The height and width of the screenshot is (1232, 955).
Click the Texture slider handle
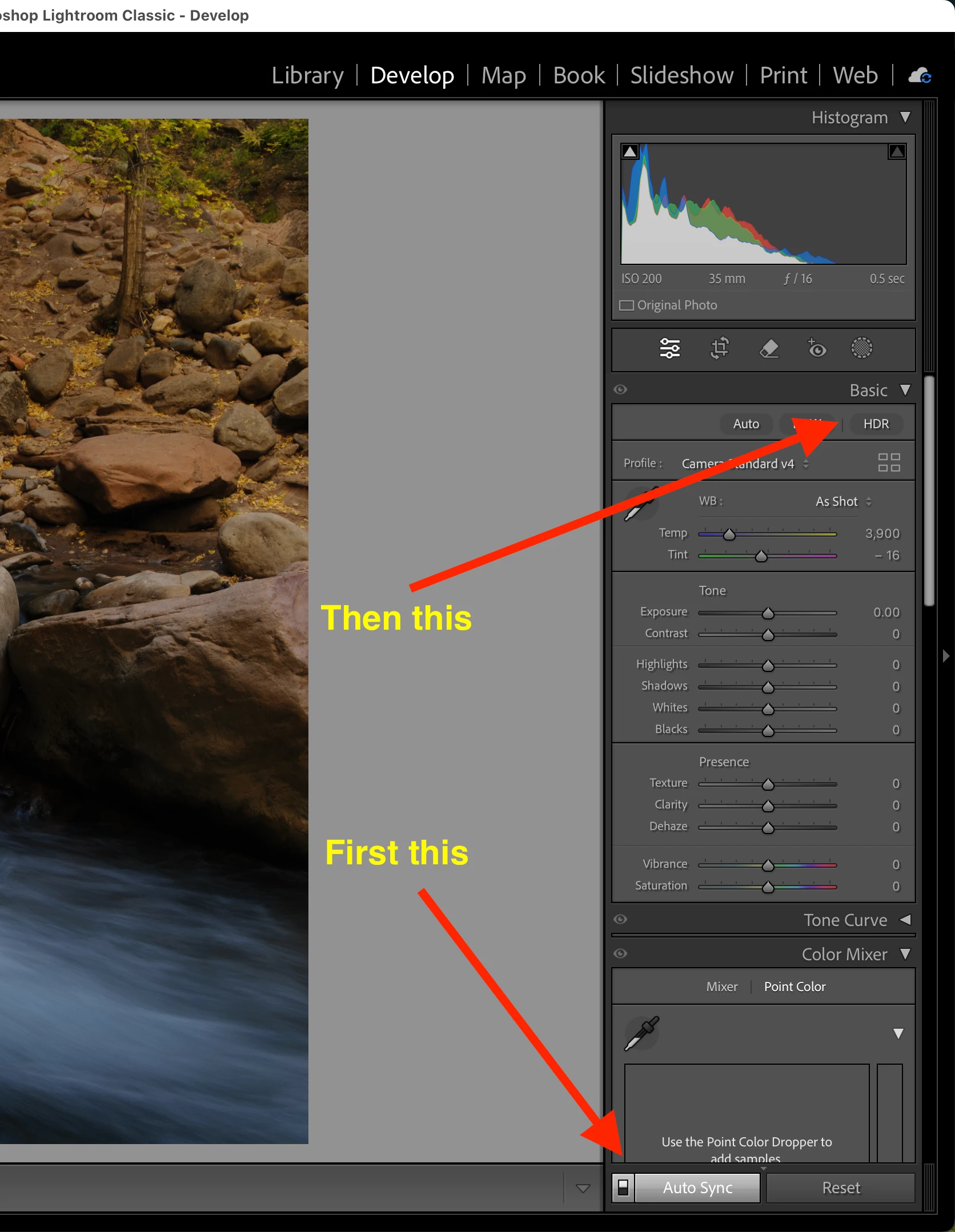click(768, 784)
